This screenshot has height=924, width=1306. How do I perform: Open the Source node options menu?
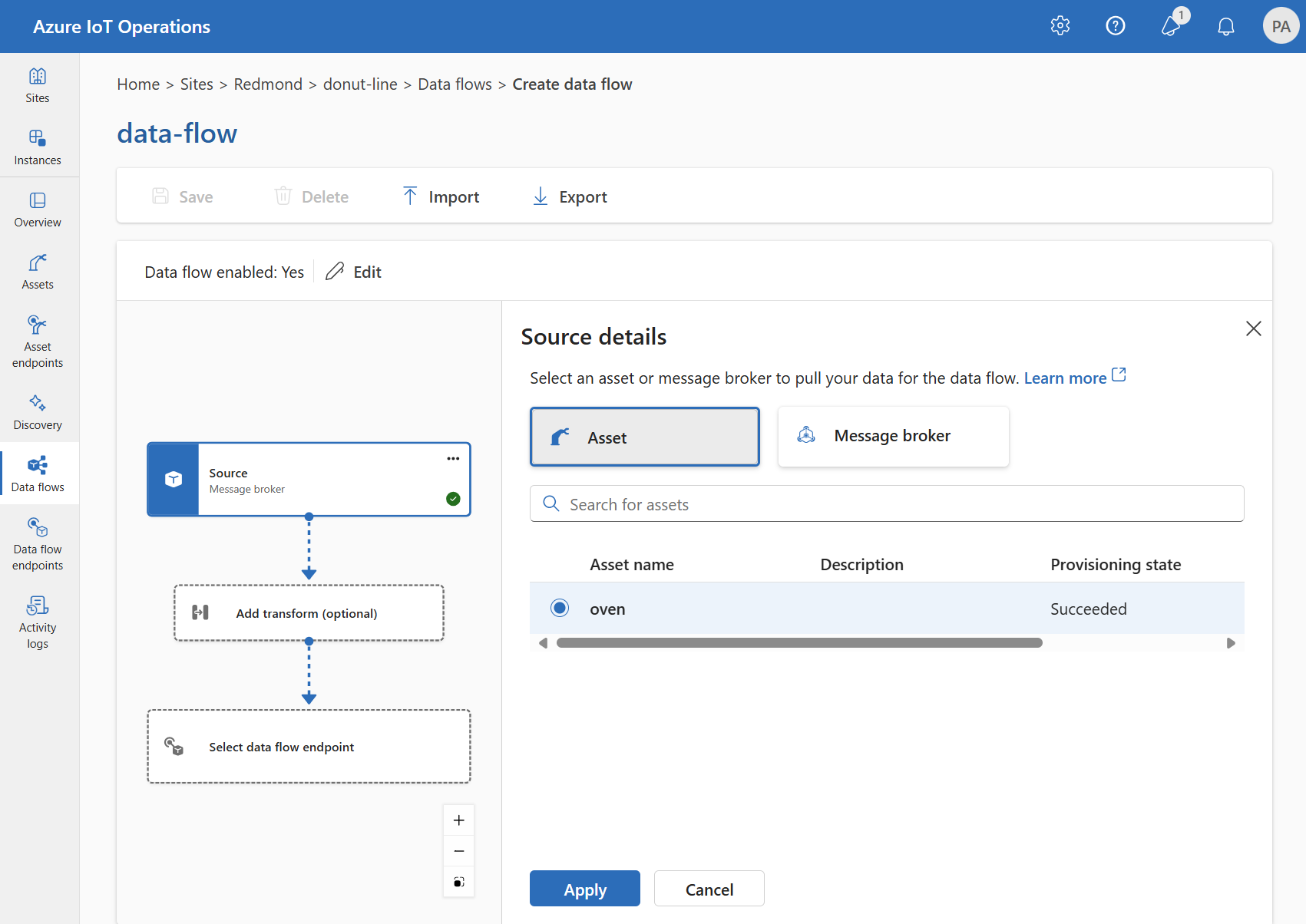(453, 458)
